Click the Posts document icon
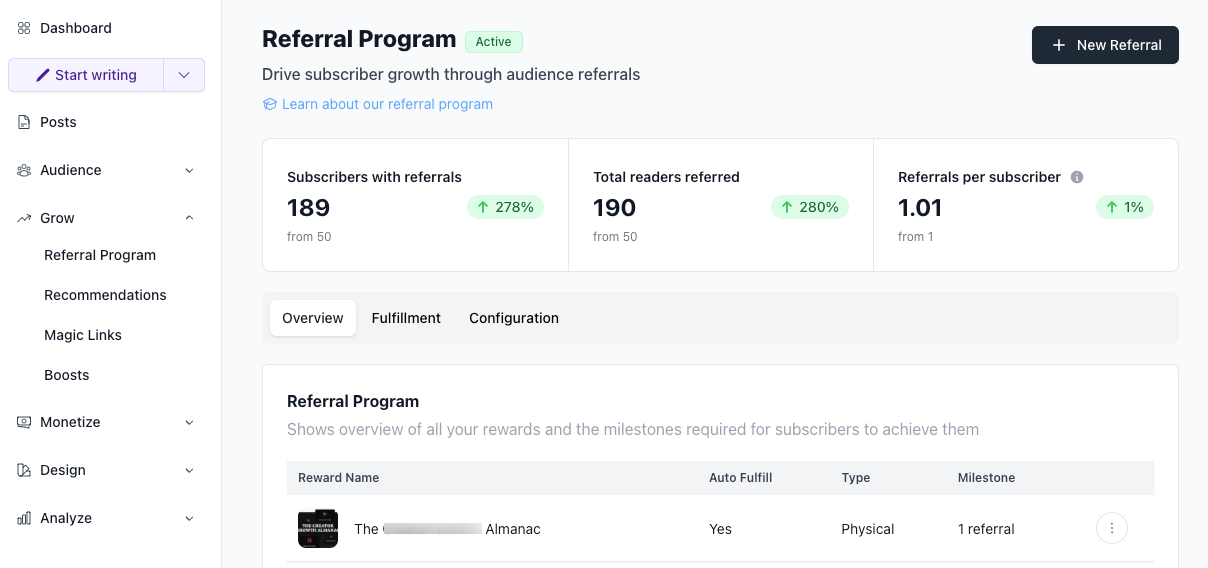The height and width of the screenshot is (568, 1208). [x=24, y=122]
